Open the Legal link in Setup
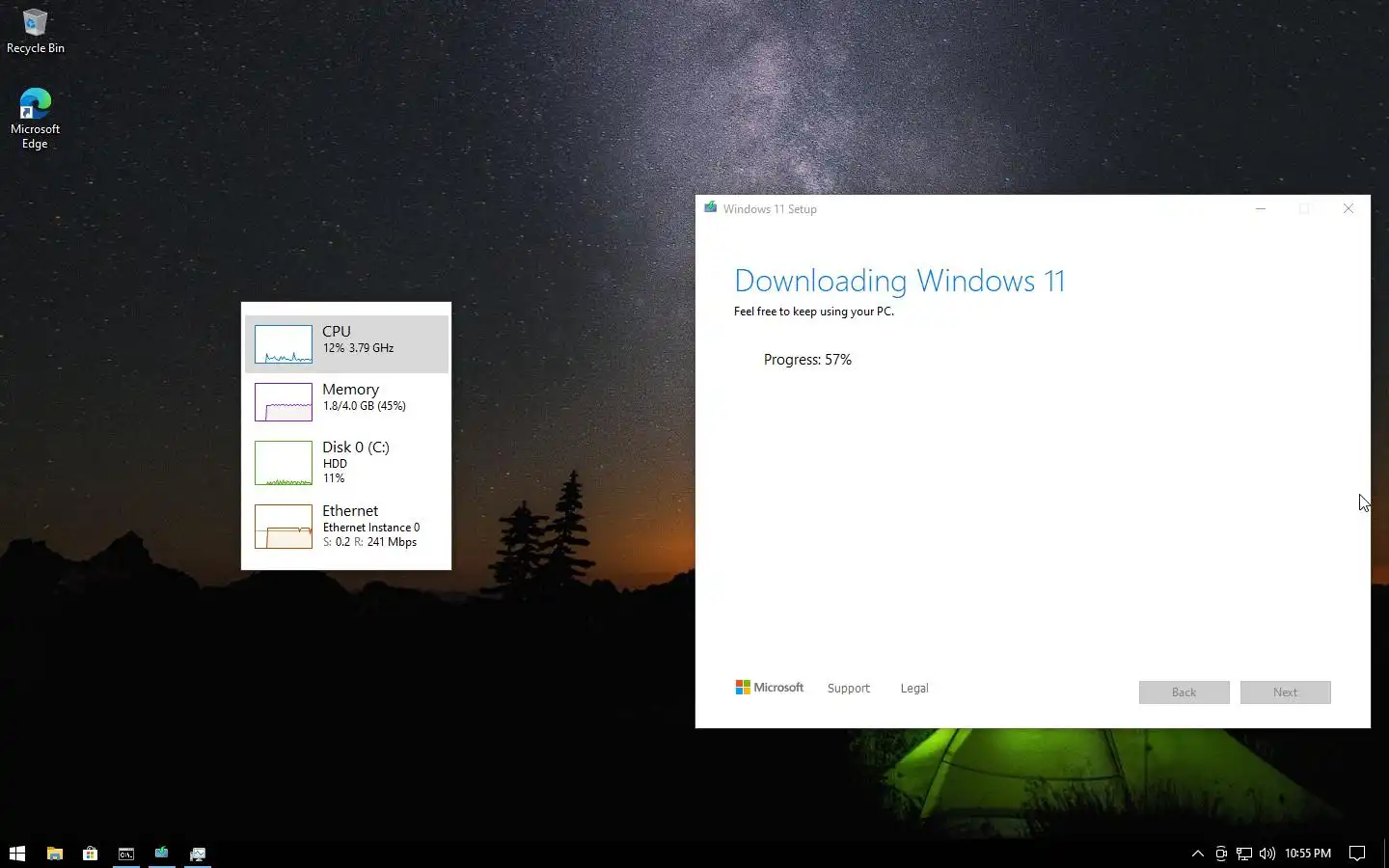Screen dimensions: 1389x868 [x=914, y=689]
